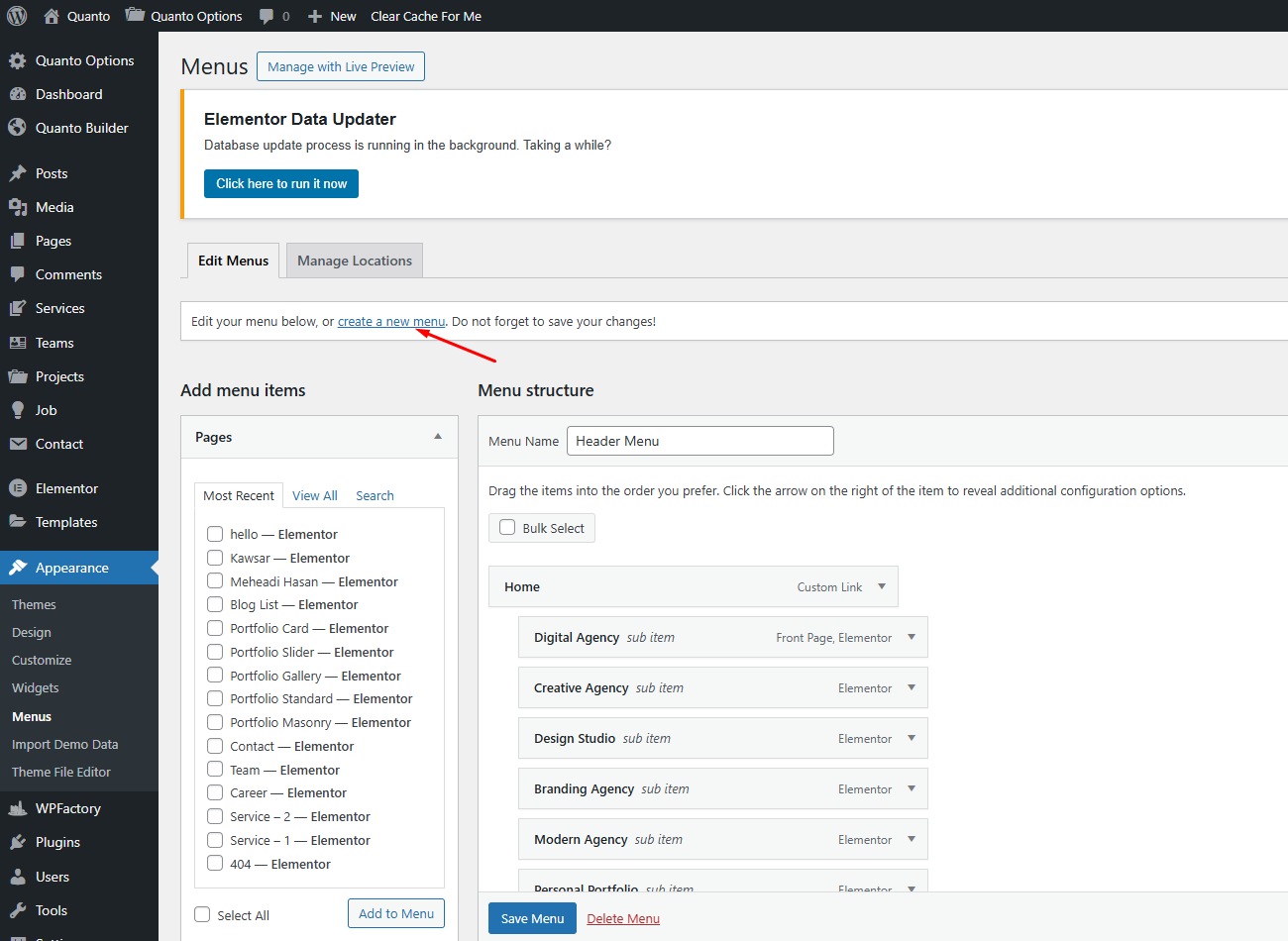The height and width of the screenshot is (941, 1288).
Task: Click the Elementor icon in sidebar
Action: click(18, 488)
